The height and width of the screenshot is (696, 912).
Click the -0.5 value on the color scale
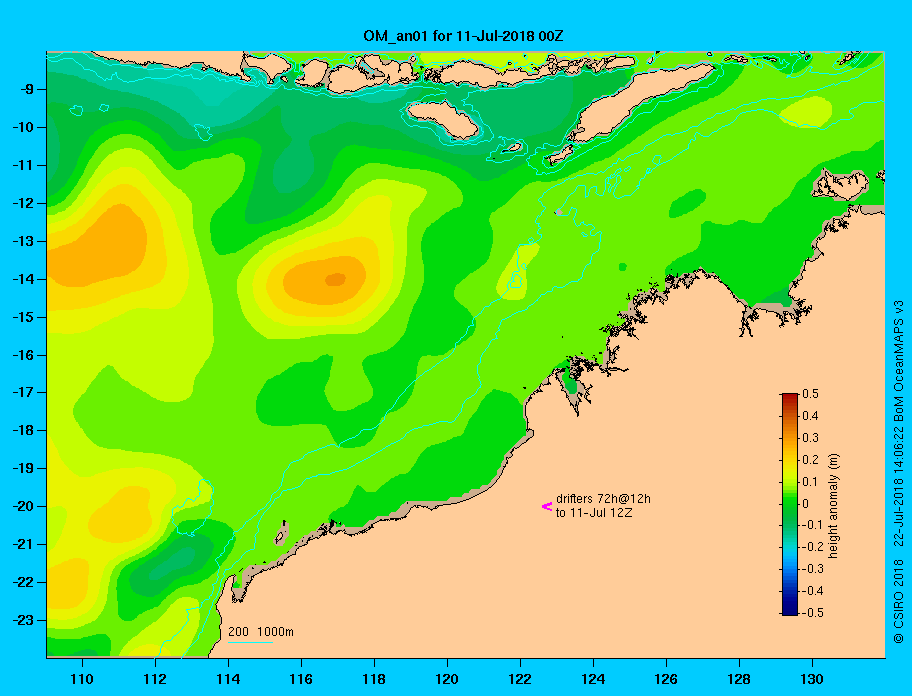click(812, 613)
